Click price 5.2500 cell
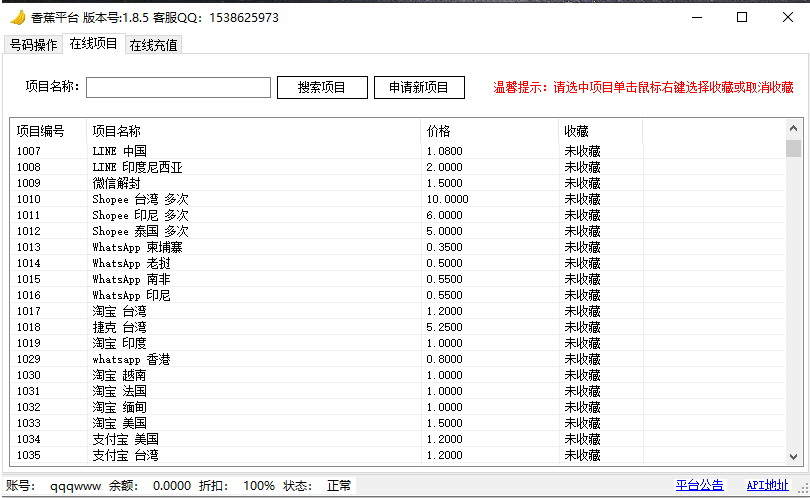The image size is (810, 498). (x=444, y=327)
